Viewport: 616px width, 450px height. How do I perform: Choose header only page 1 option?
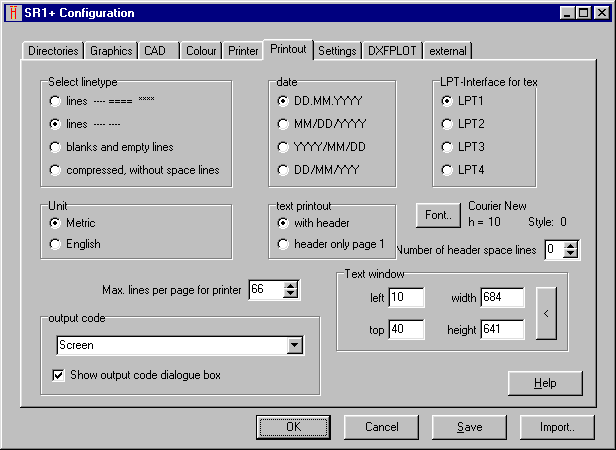coord(284,244)
